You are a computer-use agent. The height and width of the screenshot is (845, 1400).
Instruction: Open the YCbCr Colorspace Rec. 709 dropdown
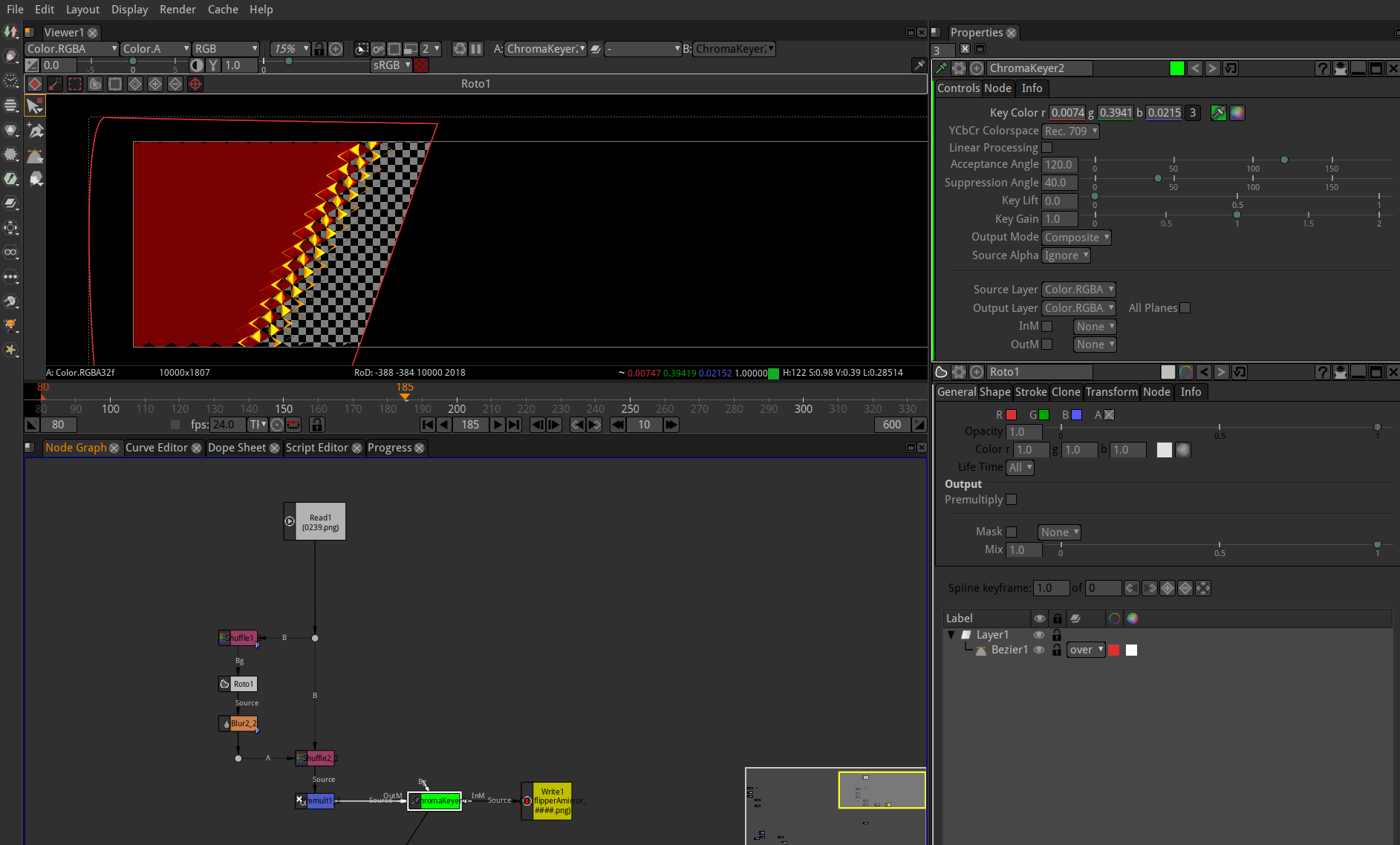(x=1069, y=131)
